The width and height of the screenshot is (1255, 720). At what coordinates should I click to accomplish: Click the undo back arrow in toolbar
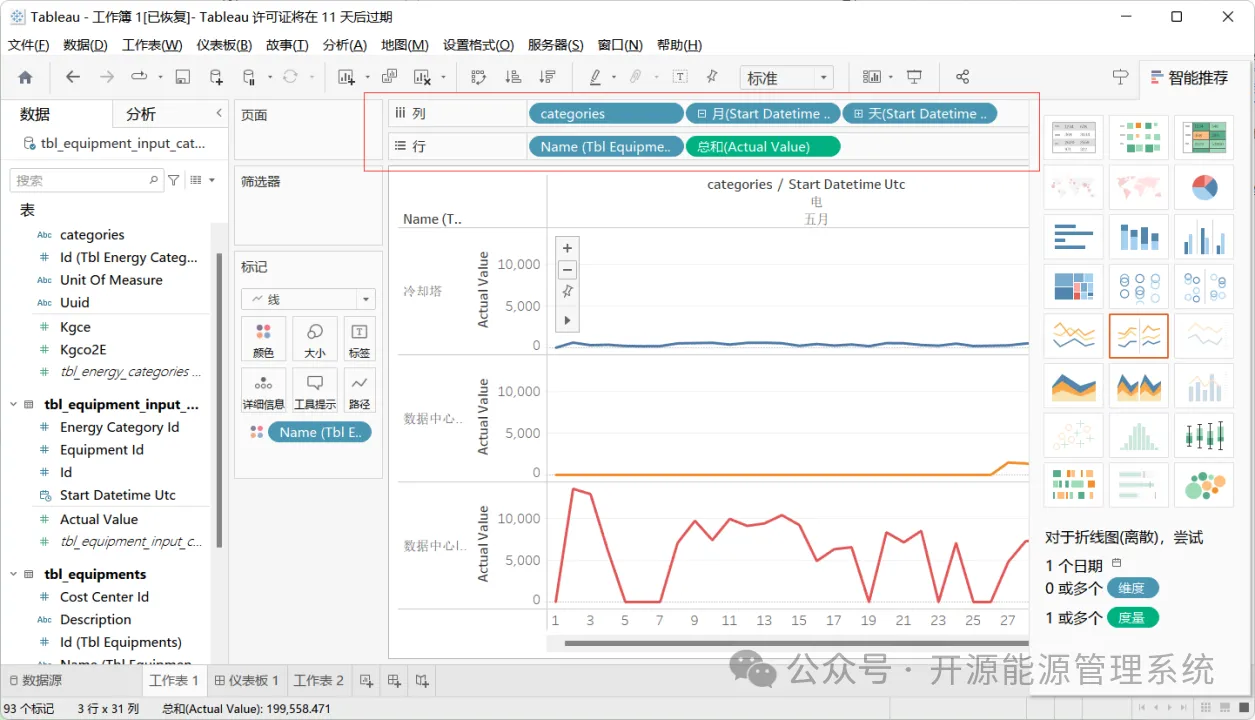73,77
